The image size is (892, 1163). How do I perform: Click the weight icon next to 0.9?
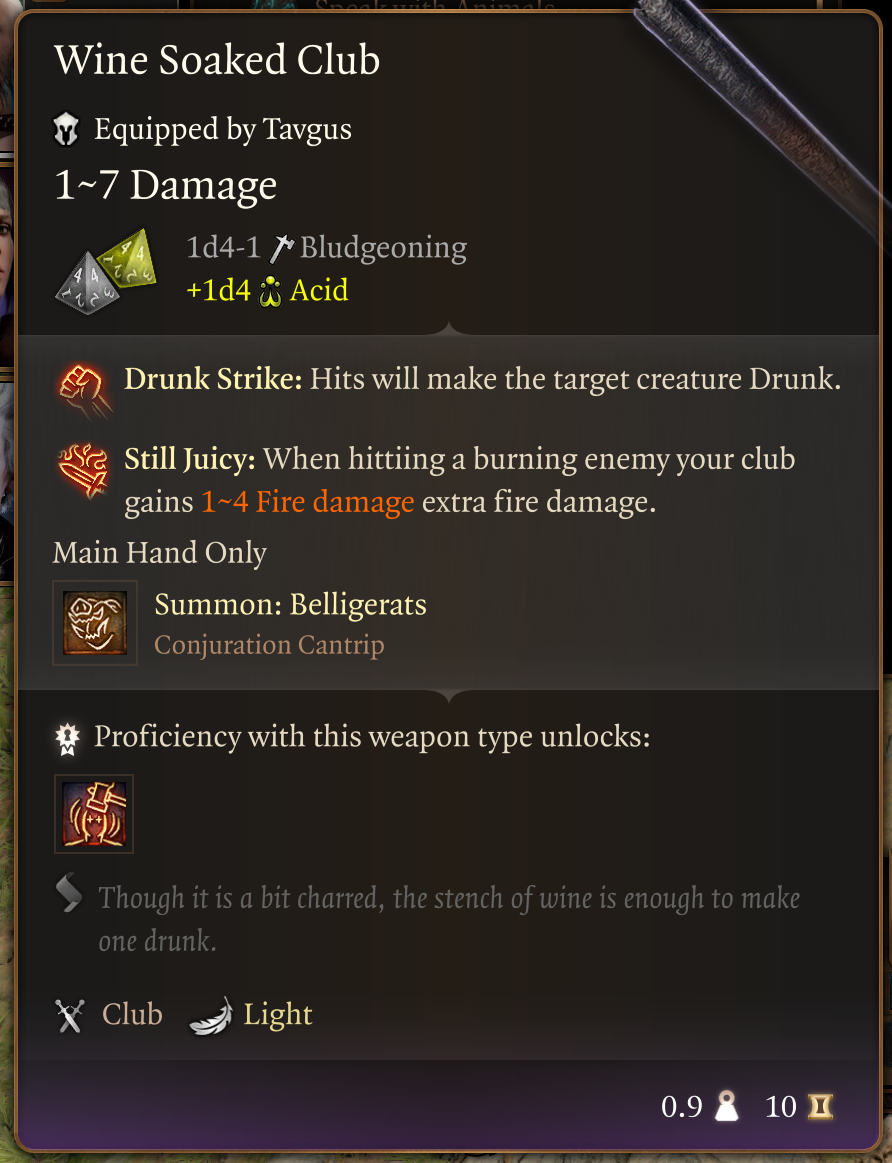[x=726, y=1107]
